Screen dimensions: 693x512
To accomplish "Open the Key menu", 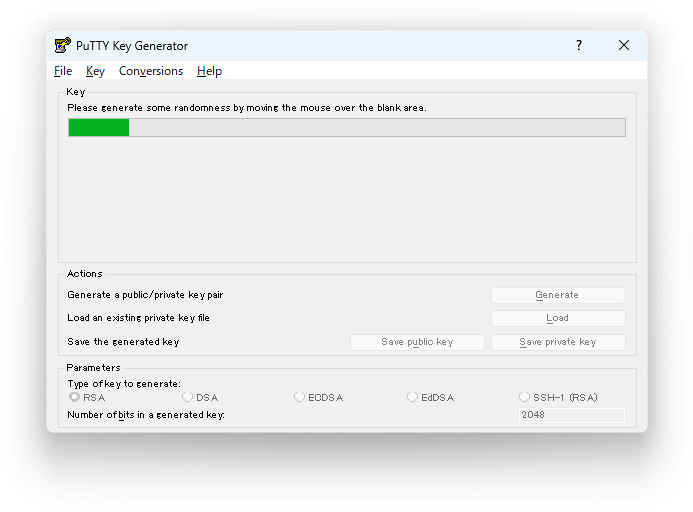I will click(95, 71).
